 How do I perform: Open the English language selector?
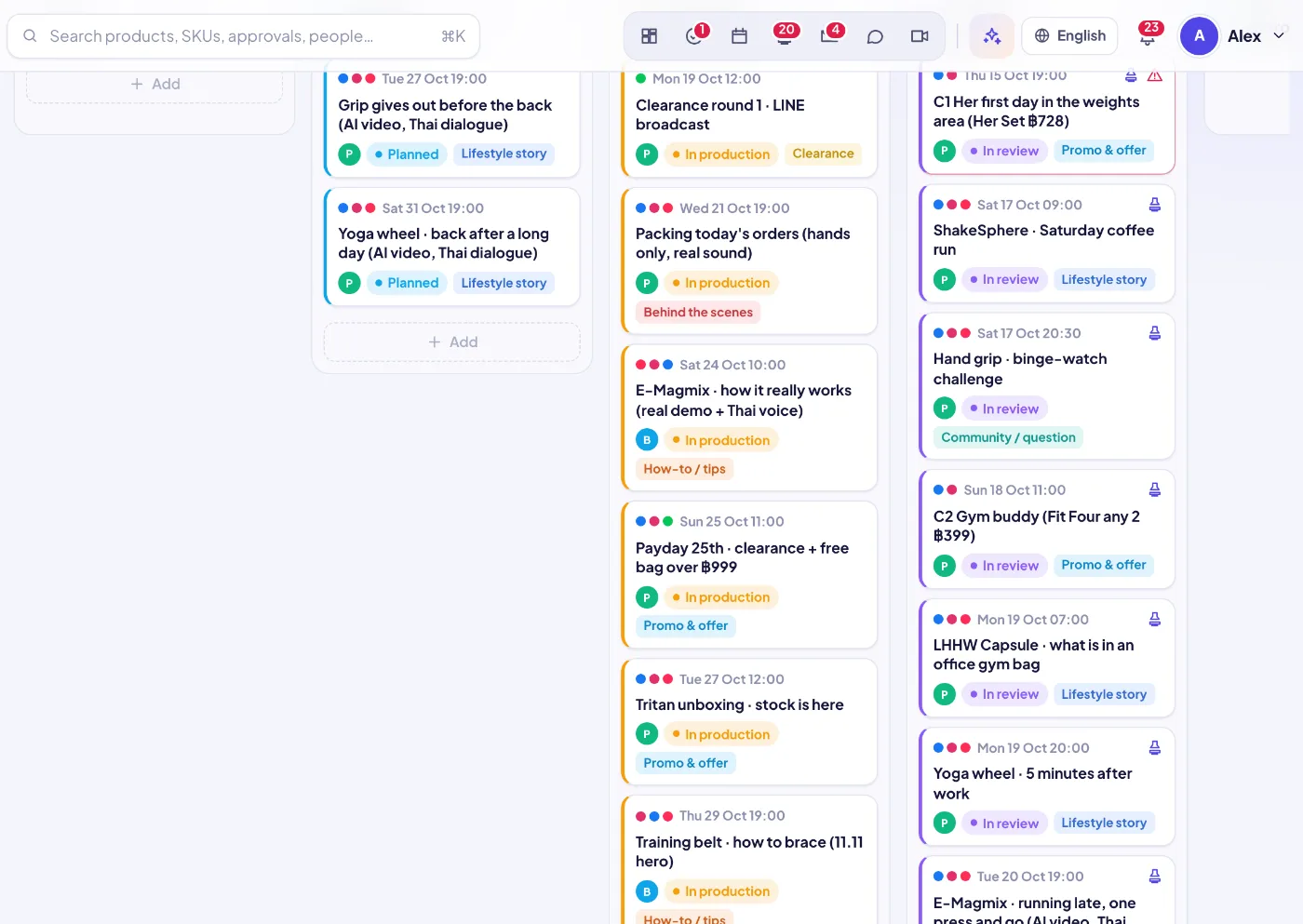[x=1069, y=36]
